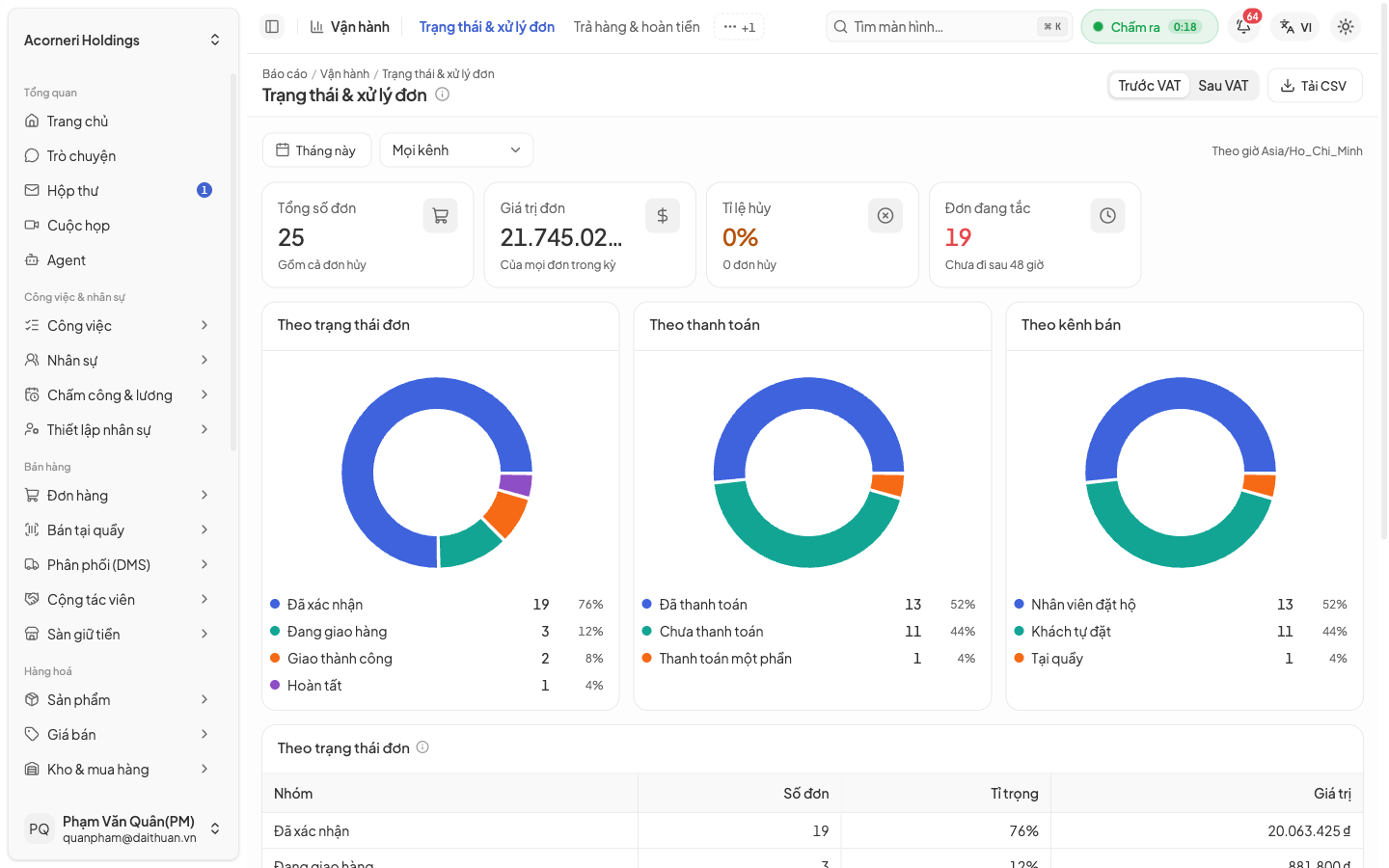Click the blue Đã xác nhận legend dot
Viewport: 1389px width, 868px height.
click(x=275, y=605)
